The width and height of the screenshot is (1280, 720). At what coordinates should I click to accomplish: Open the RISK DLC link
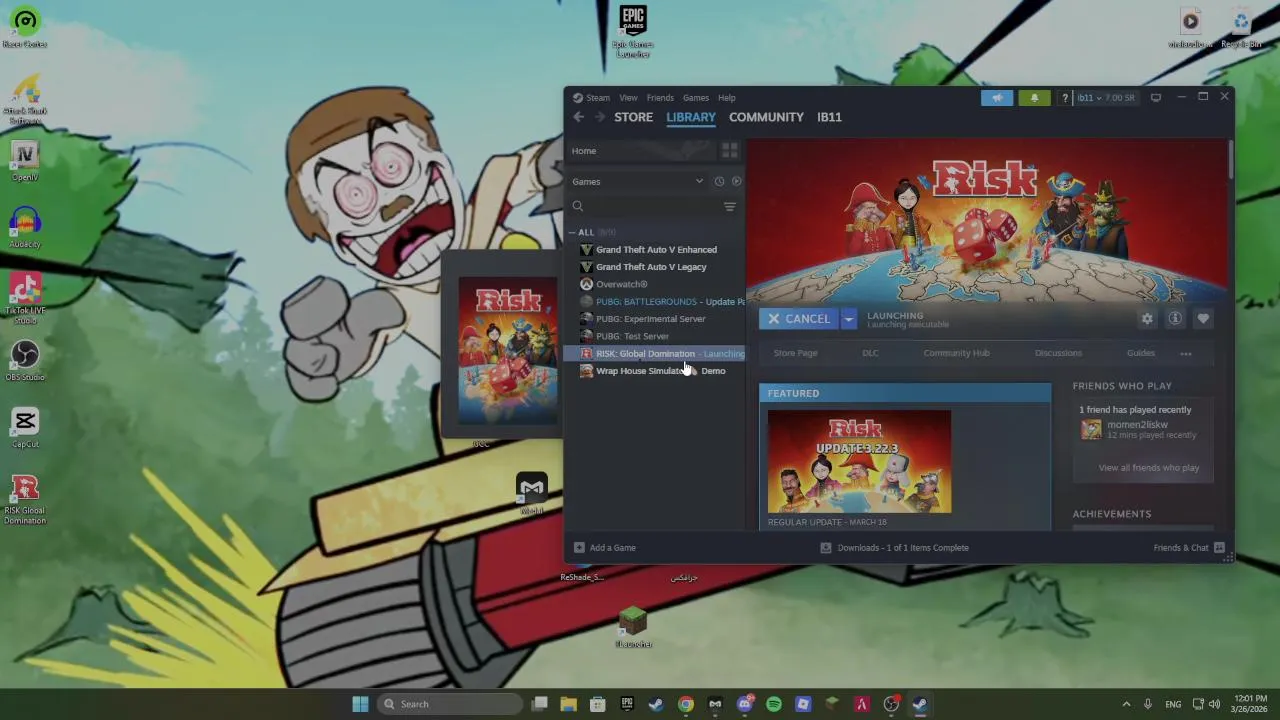pyautogui.click(x=871, y=353)
